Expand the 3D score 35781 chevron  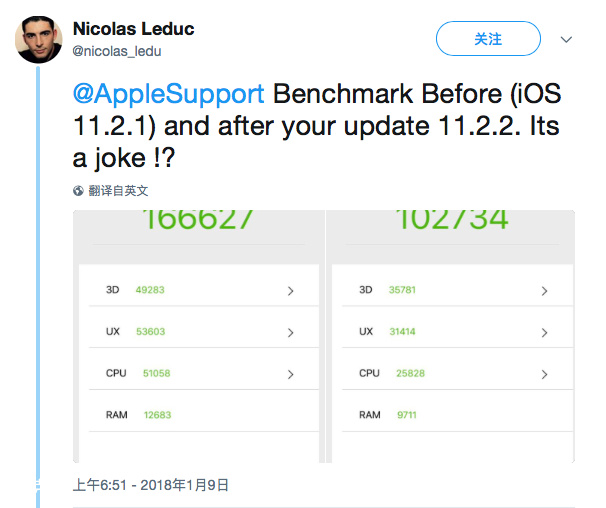click(x=544, y=291)
